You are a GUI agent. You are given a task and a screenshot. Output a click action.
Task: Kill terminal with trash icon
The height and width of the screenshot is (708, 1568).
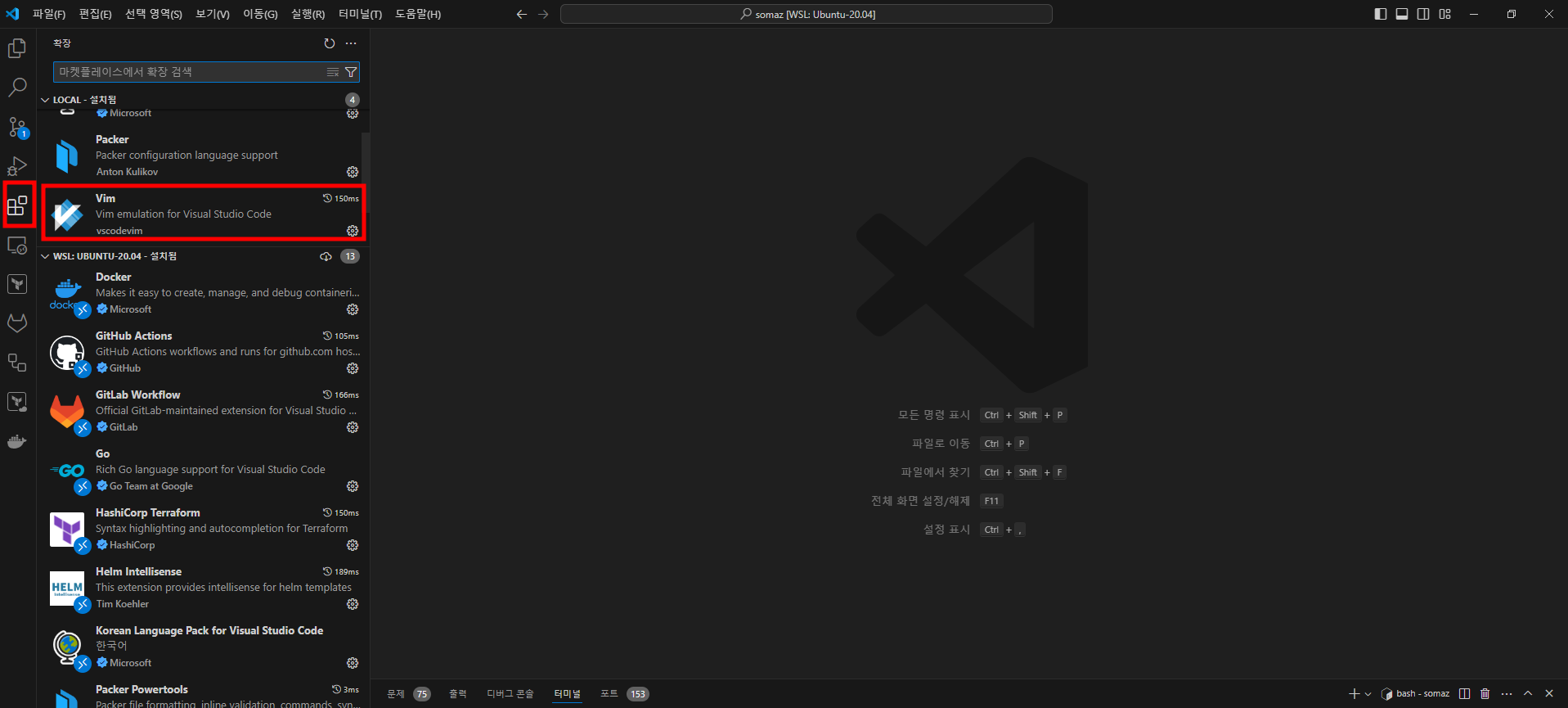coord(1485,693)
